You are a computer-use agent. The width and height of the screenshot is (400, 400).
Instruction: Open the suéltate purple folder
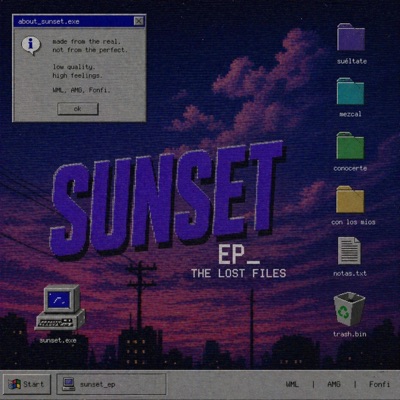pos(351,37)
